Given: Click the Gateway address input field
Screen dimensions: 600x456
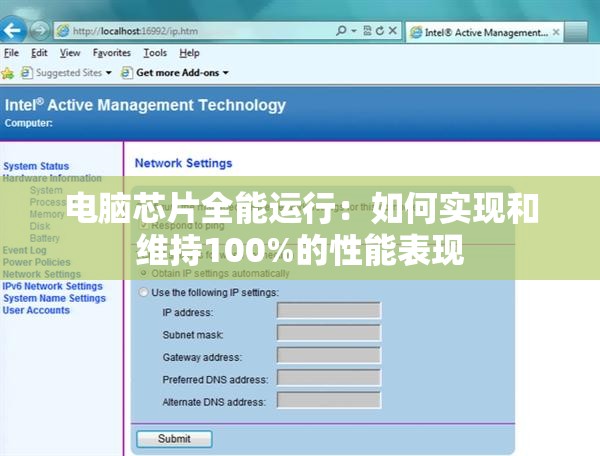Looking at the screenshot, I should click(329, 355).
